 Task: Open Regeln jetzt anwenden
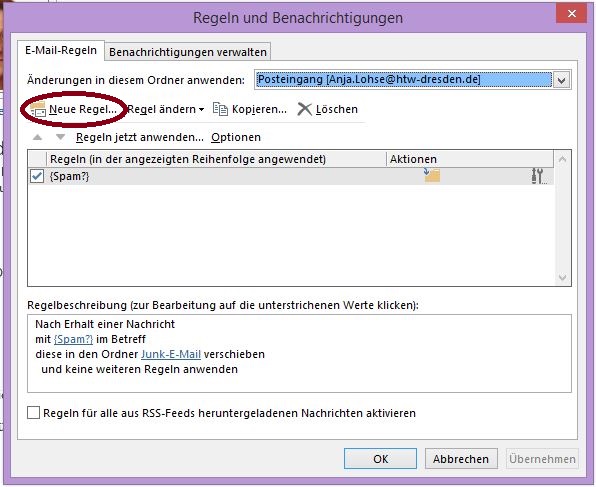(139, 137)
